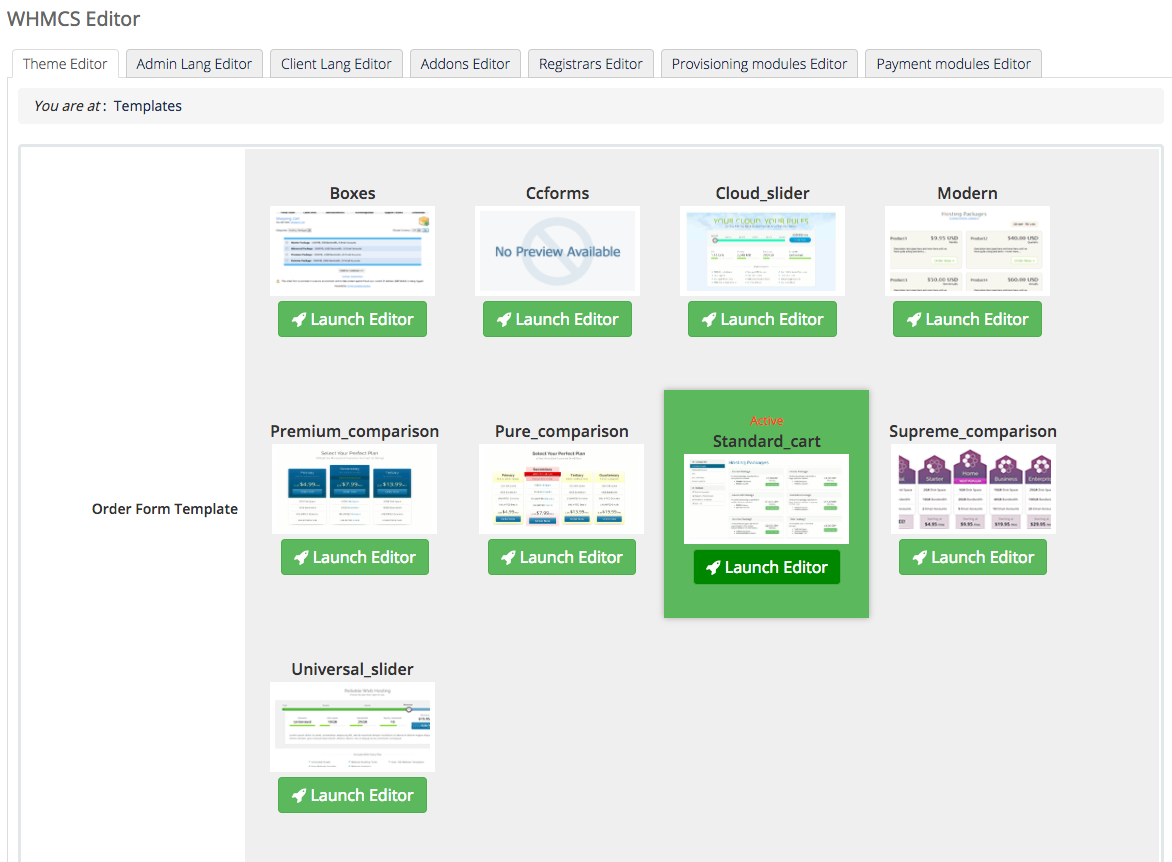This screenshot has width=1172, height=862.
Task: Launch the editor for Cloud_slider template
Action: click(x=762, y=319)
